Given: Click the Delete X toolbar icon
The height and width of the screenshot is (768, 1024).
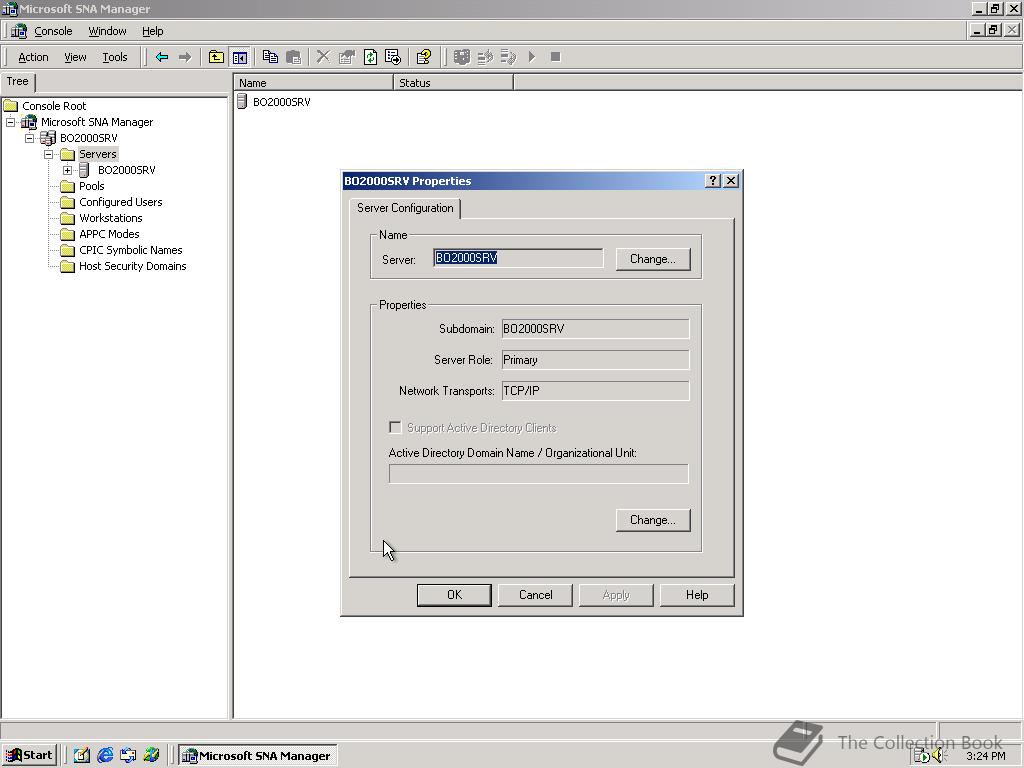Looking at the screenshot, I should pyautogui.click(x=323, y=57).
